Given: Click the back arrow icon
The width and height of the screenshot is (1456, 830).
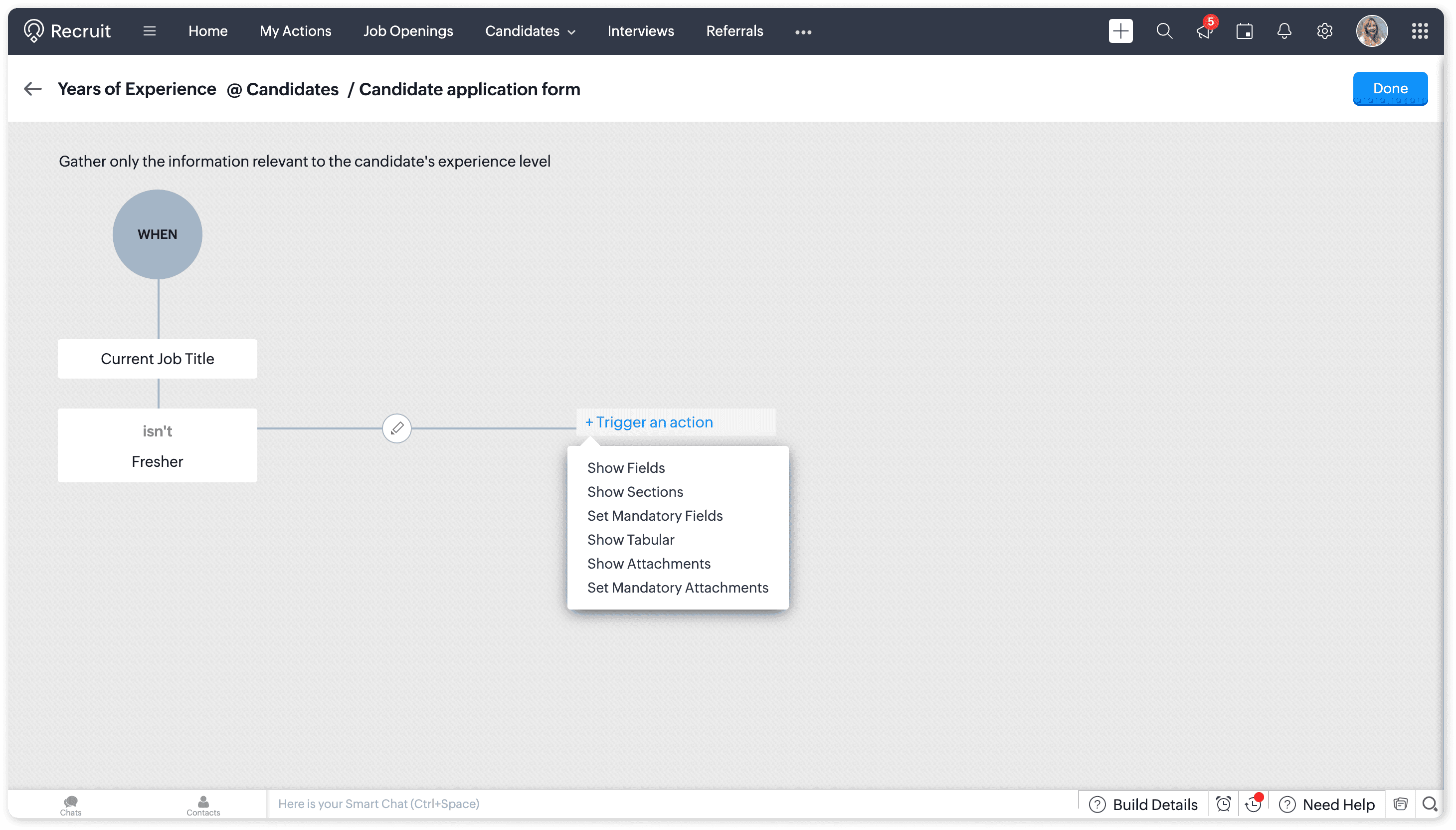Looking at the screenshot, I should point(33,89).
